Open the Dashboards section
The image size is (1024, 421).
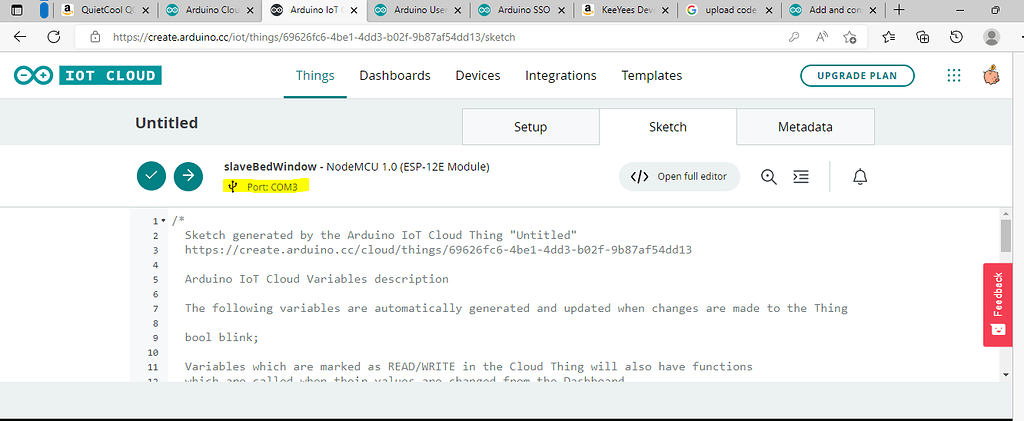pos(395,76)
